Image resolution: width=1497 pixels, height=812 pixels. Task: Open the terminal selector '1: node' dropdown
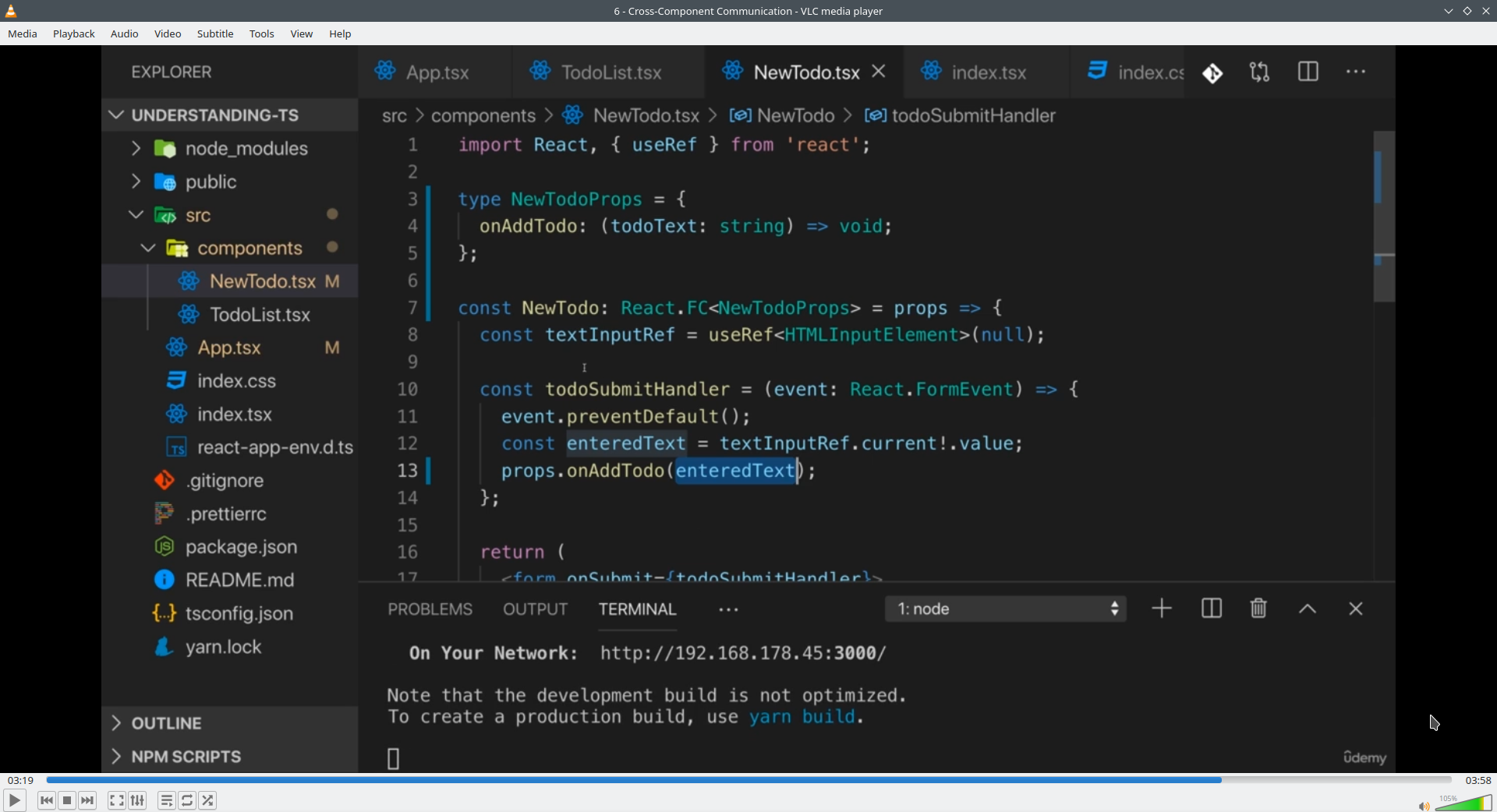(1006, 609)
